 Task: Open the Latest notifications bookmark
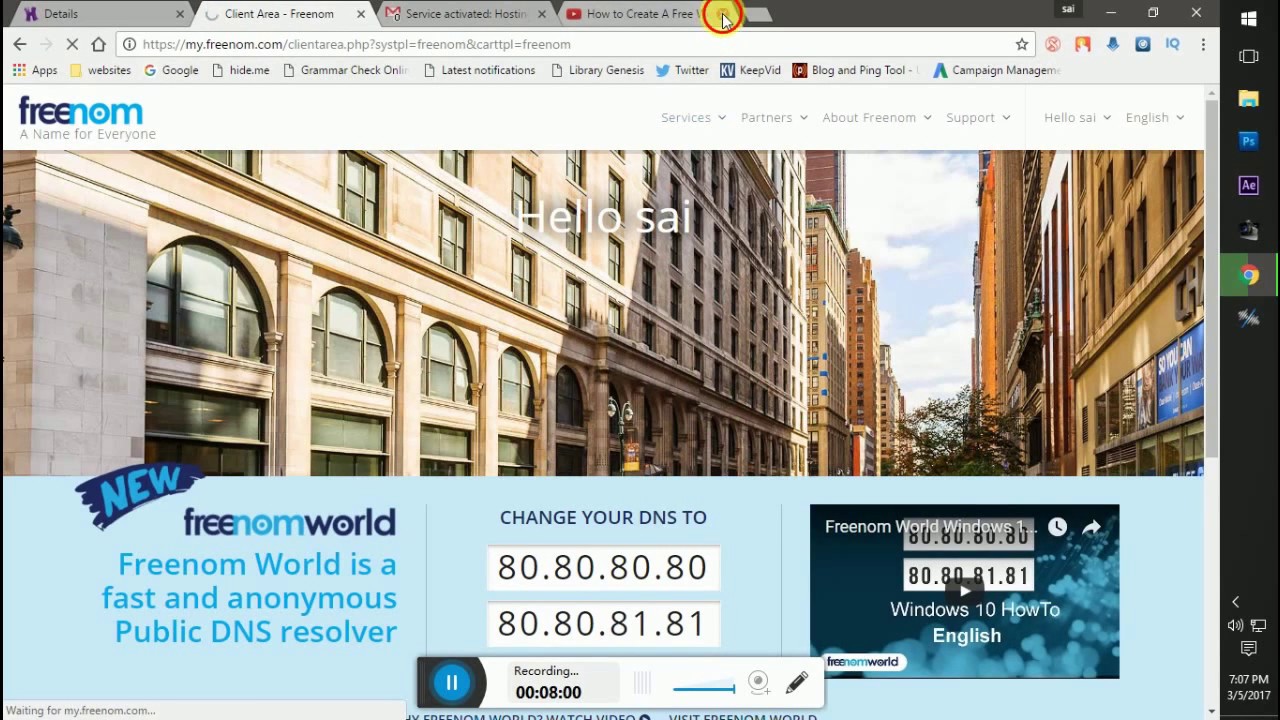click(479, 70)
